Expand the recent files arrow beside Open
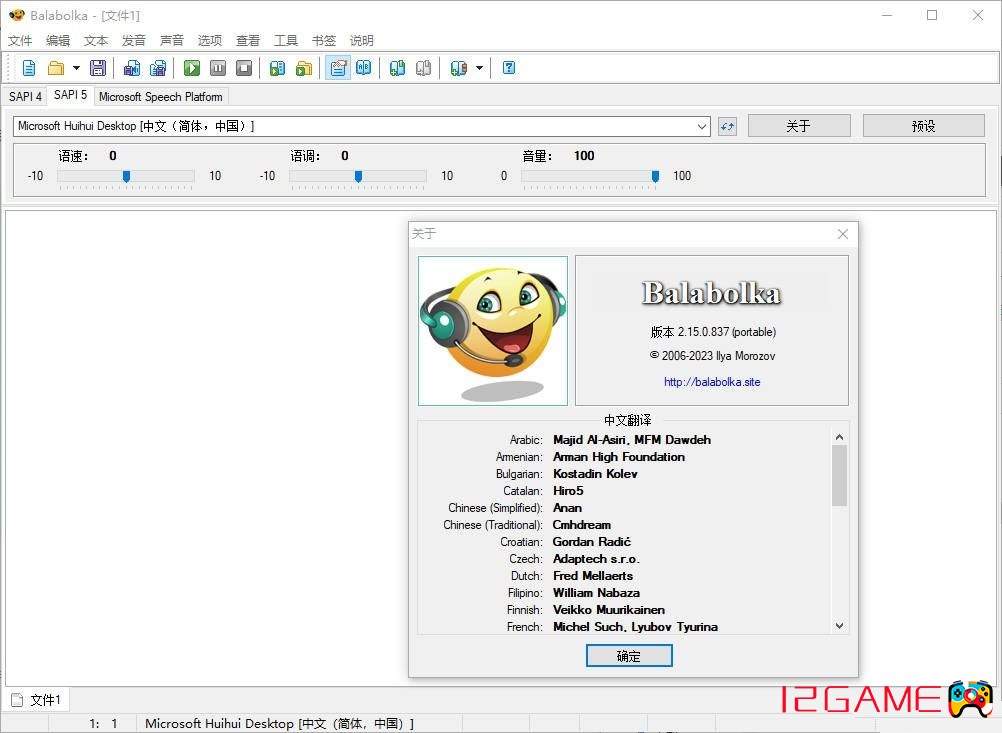 (76, 68)
